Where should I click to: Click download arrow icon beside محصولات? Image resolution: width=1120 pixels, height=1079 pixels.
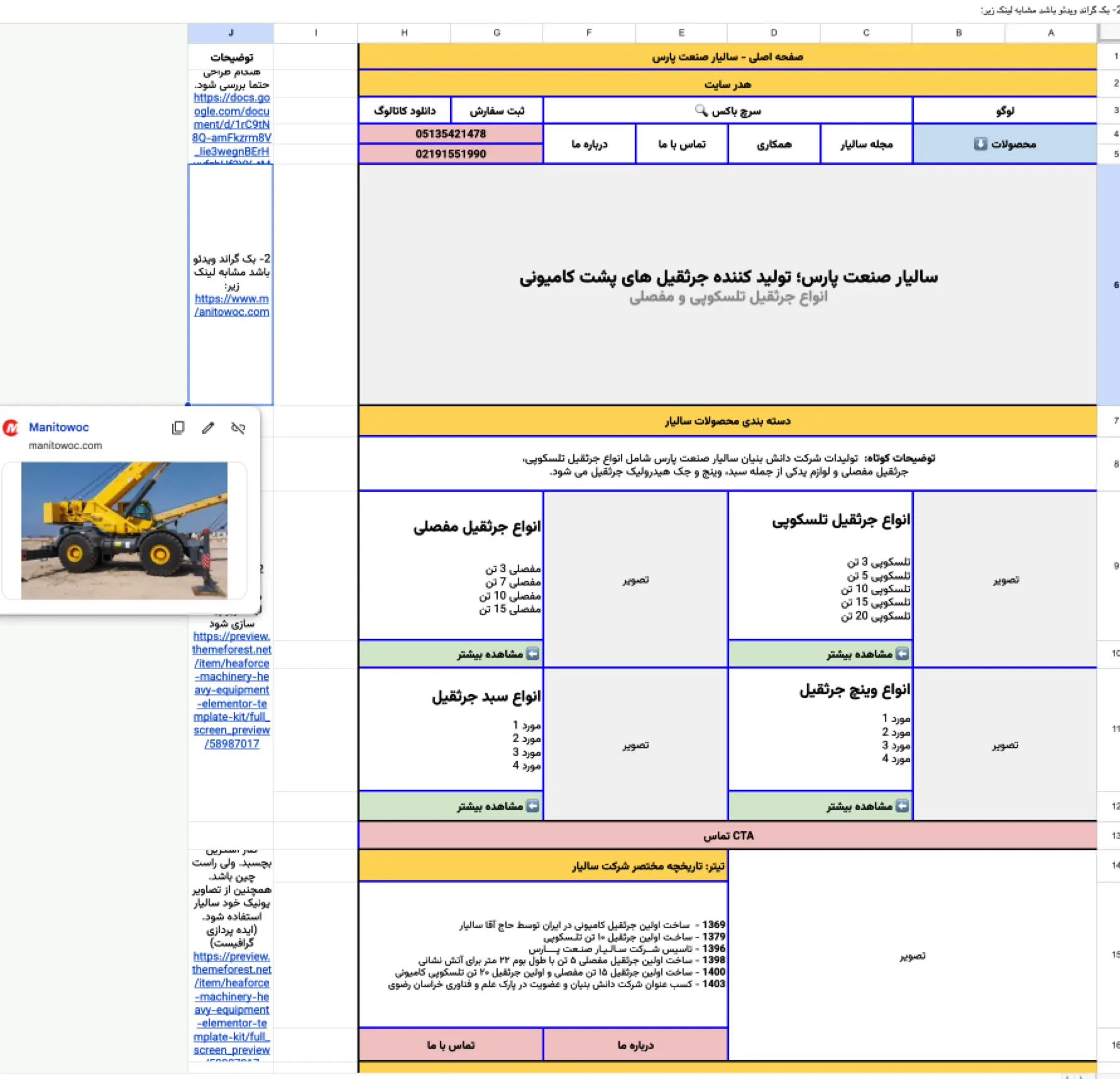pos(980,144)
